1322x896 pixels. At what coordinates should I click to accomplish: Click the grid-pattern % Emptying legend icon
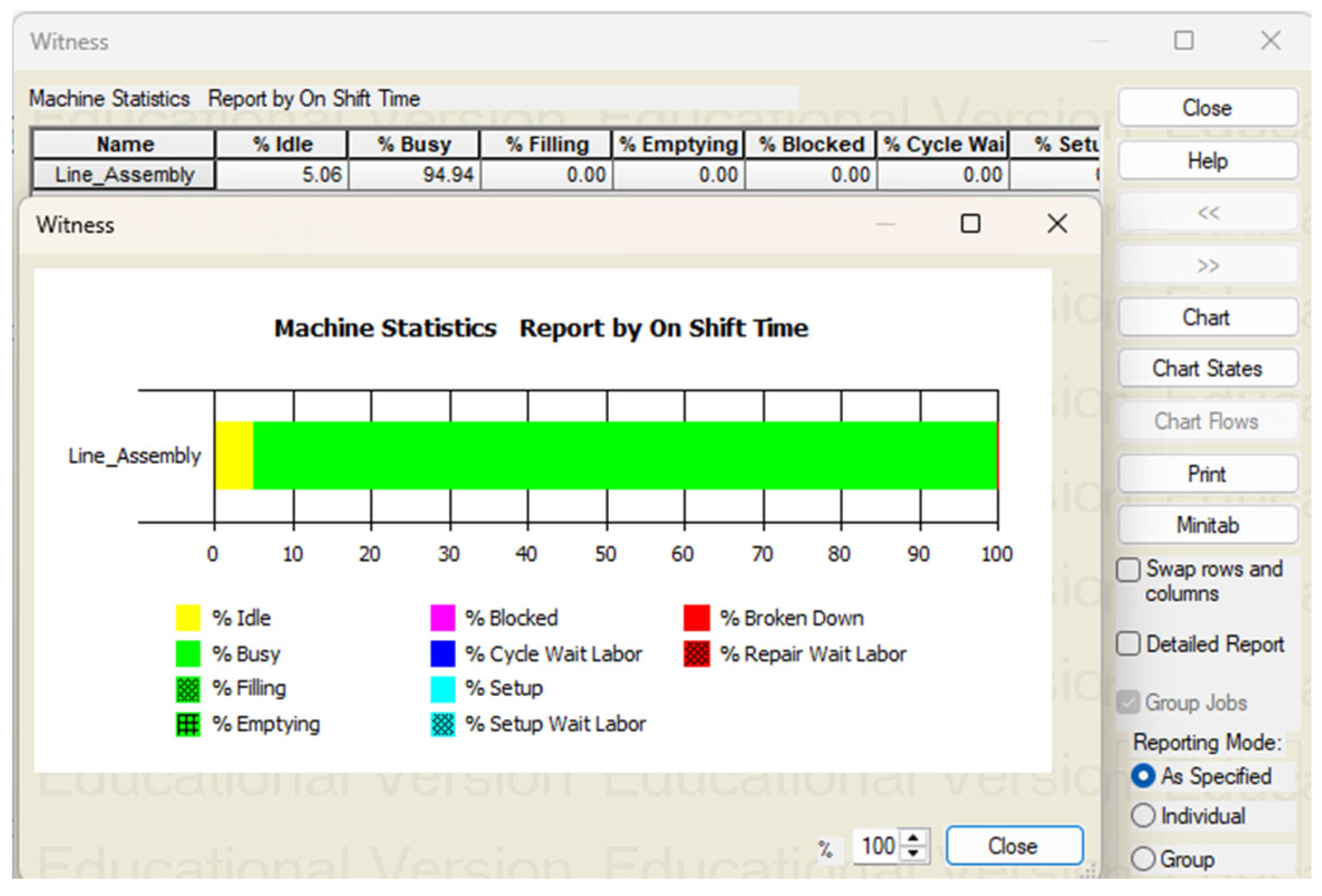(x=188, y=724)
